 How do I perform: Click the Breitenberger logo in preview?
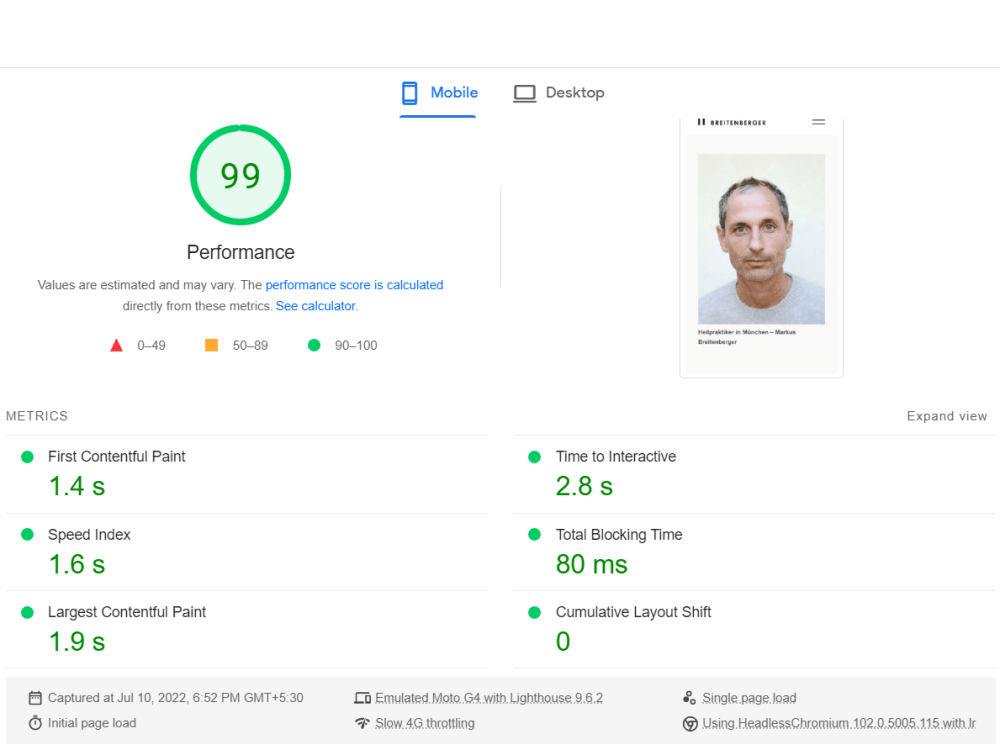(732, 122)
